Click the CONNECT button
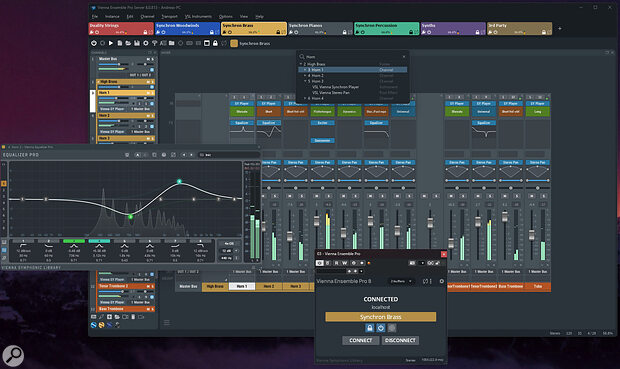The width and height of the screenshot is (620, 369). (361, 340)
